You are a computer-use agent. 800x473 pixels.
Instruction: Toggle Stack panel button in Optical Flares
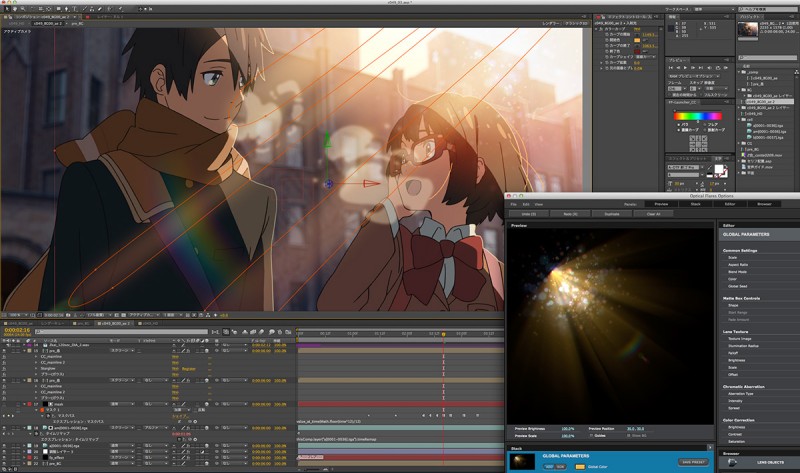[x=695, y=204]
